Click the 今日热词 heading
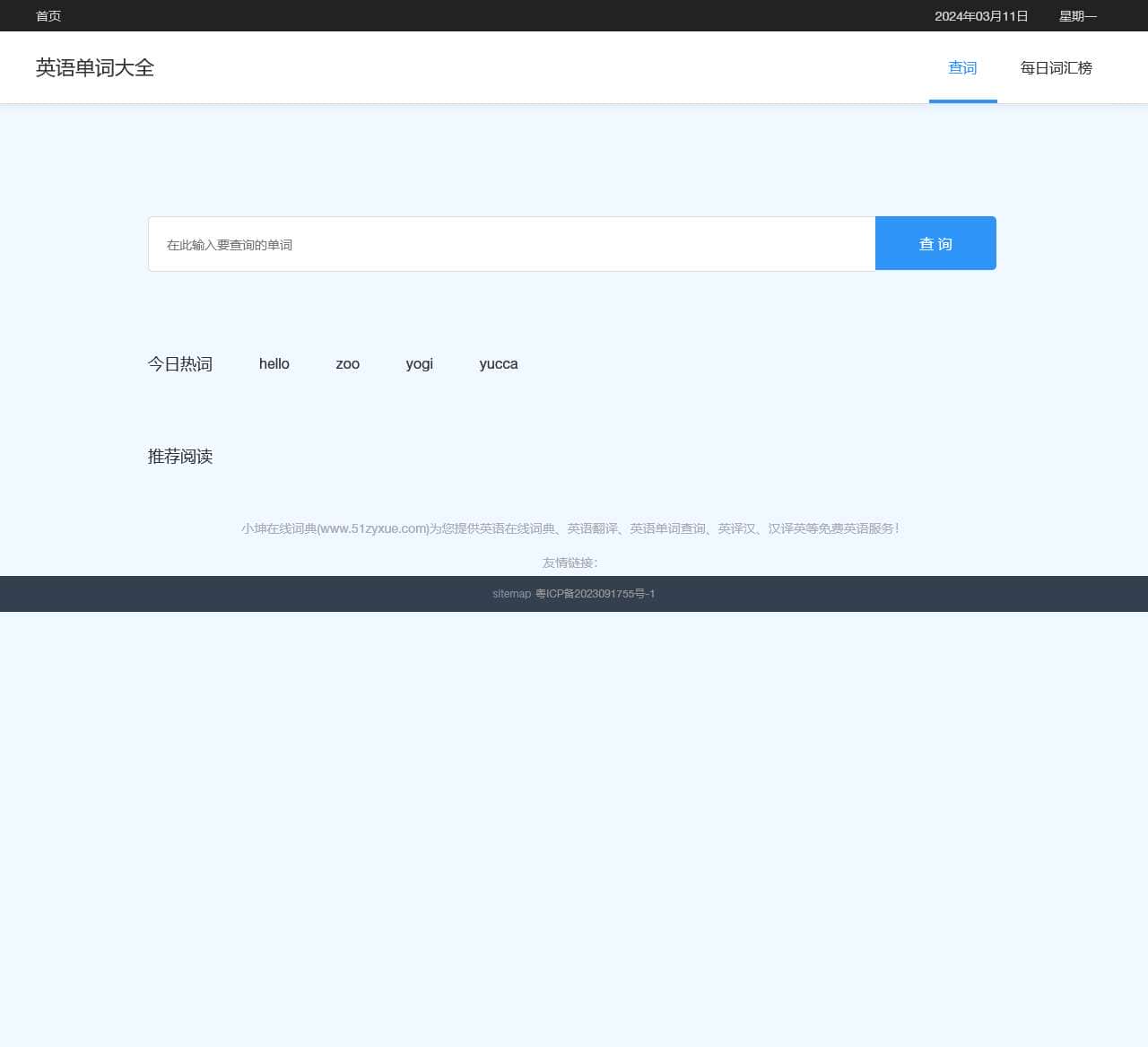The height and width of the screenshot is (1047, 1148). pos(180,363)
